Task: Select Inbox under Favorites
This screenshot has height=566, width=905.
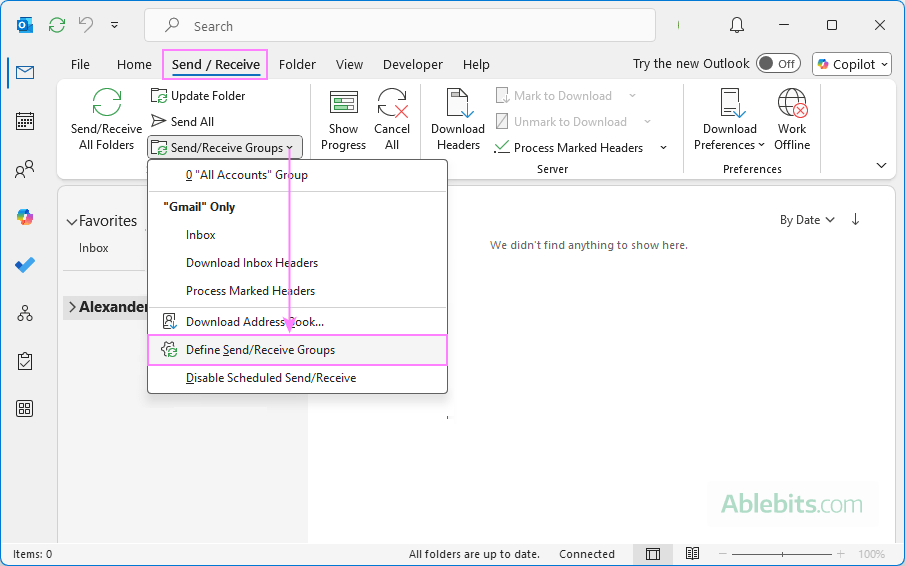Action: click(x=94, y=248)
